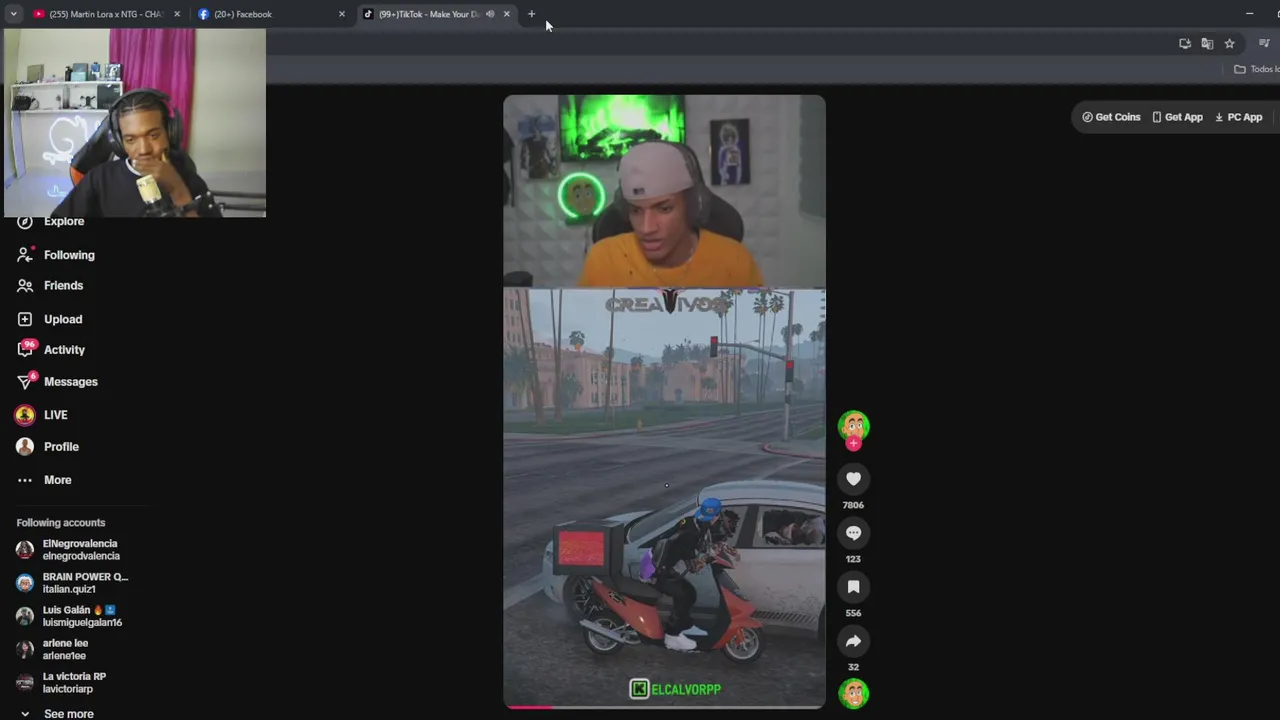
Task: Open the creator's avatar above the like button
Action: (853, 426)
